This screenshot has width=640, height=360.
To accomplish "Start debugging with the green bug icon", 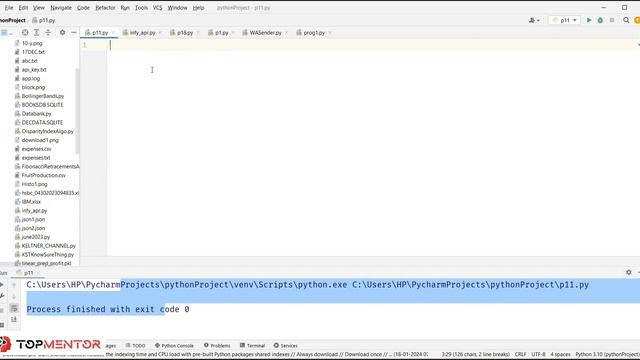I will [600, 20].
